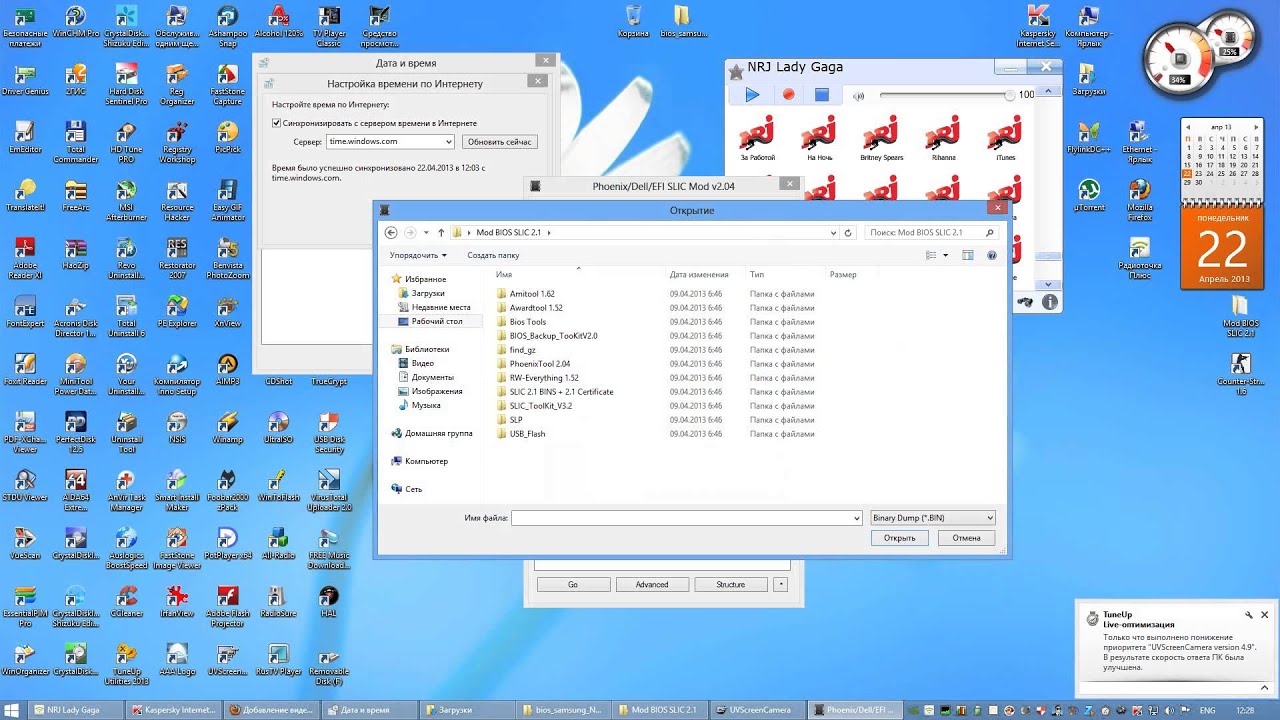Select the NRJ Britney Spears station
The width and height of the screenshot is (1280, 720).
[x=881, y=138]
